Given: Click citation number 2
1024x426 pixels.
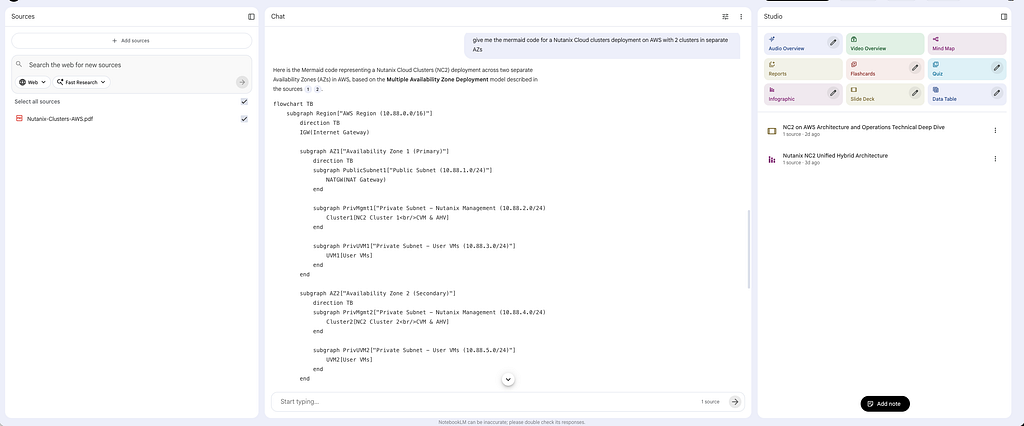Looking at the screenshot, I should pos(317,90).
